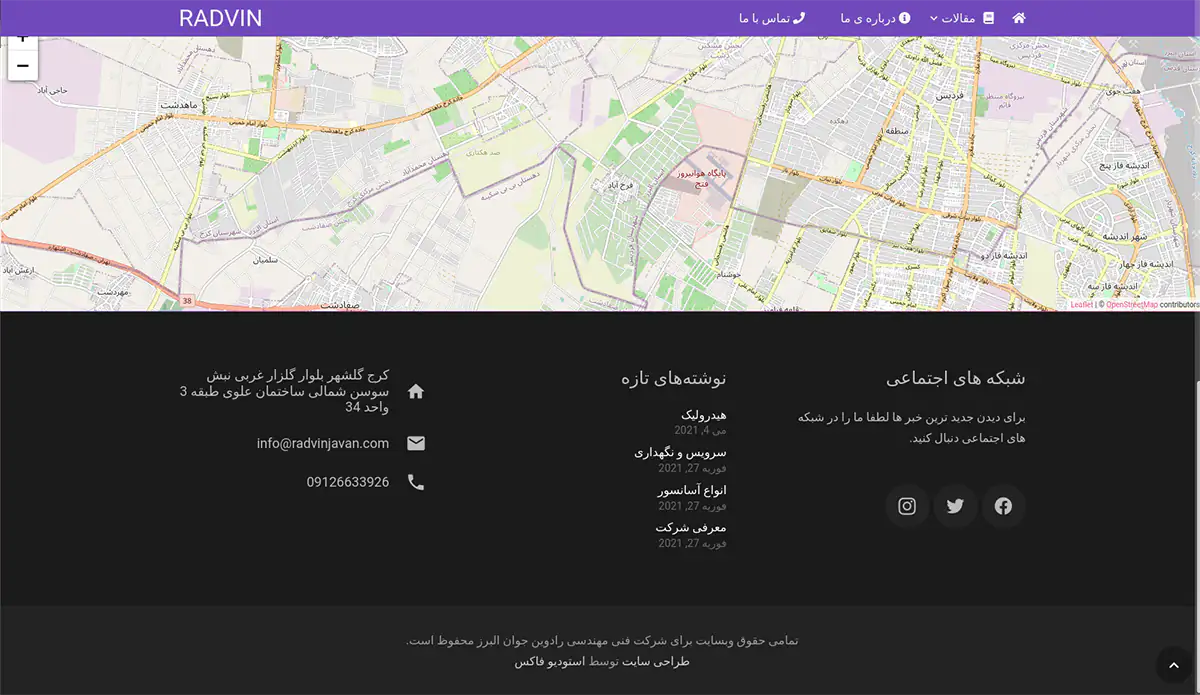Click the phone icon next to 09126633926
This screenshot has height=695, width=1200.
point(416,481)
